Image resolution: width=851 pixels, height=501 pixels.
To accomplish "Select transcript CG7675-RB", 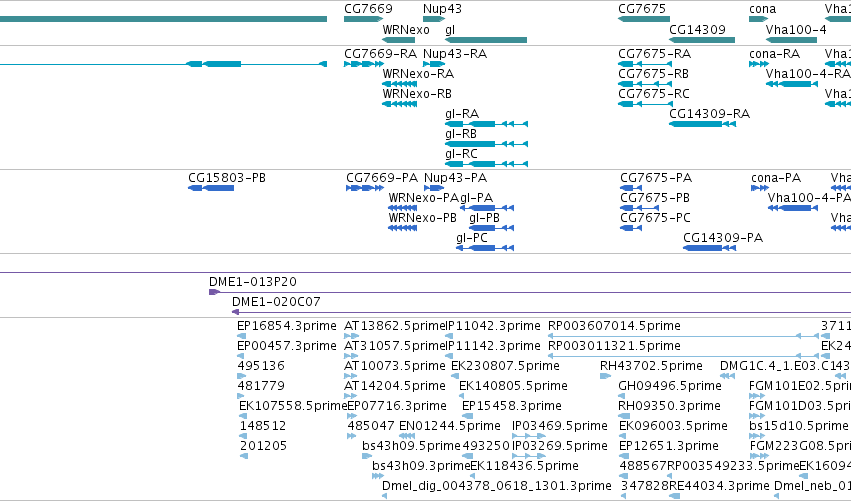I will click(x=645, y=84).
